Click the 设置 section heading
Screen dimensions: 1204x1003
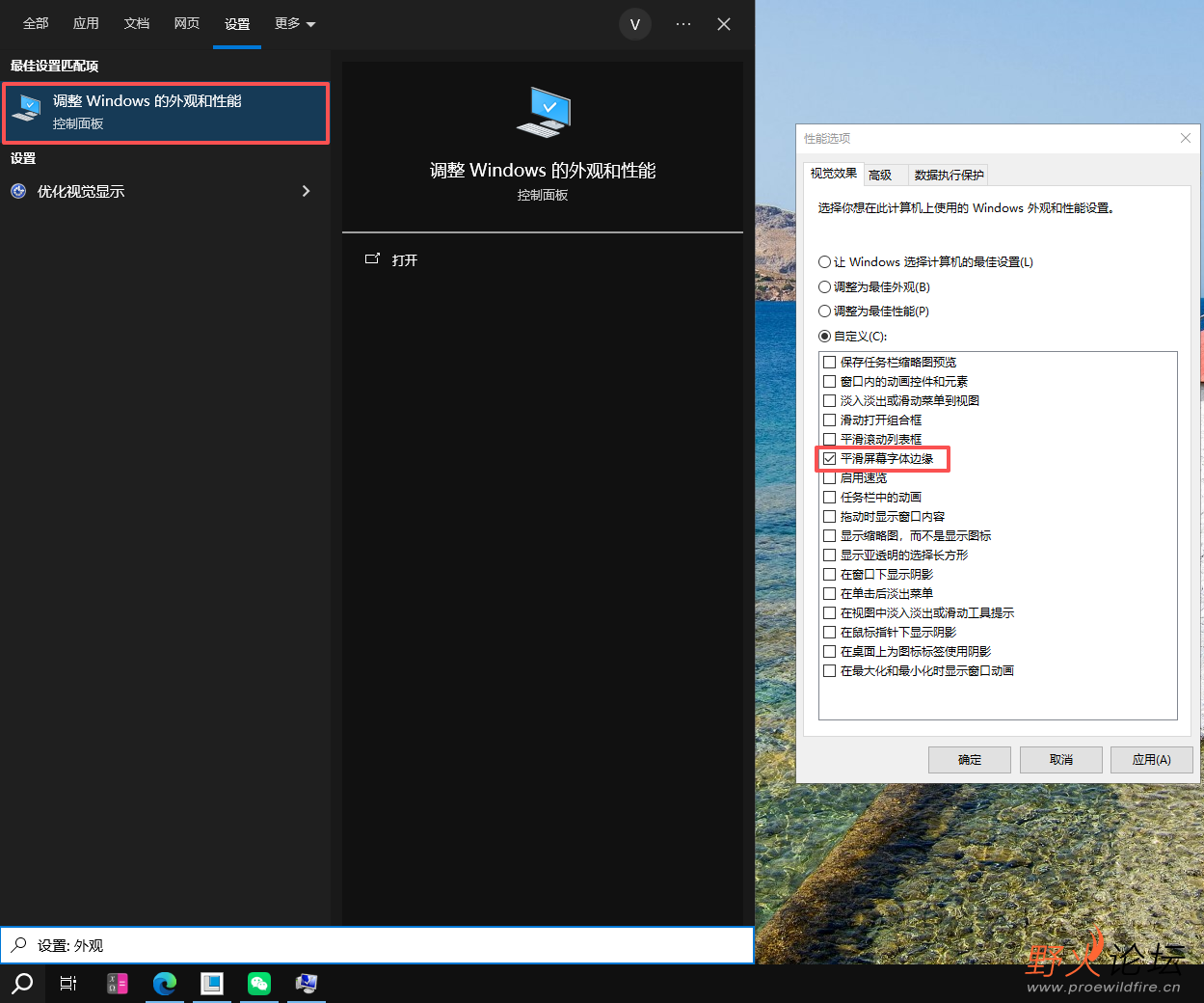23,158
